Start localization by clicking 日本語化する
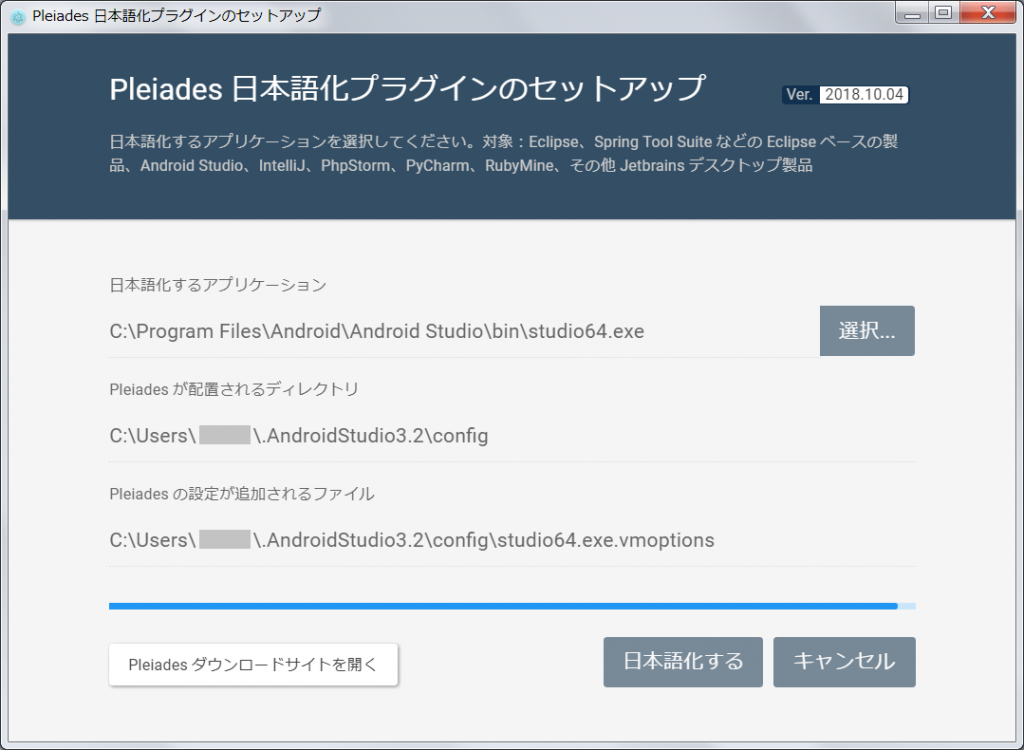 pos(683,661)
